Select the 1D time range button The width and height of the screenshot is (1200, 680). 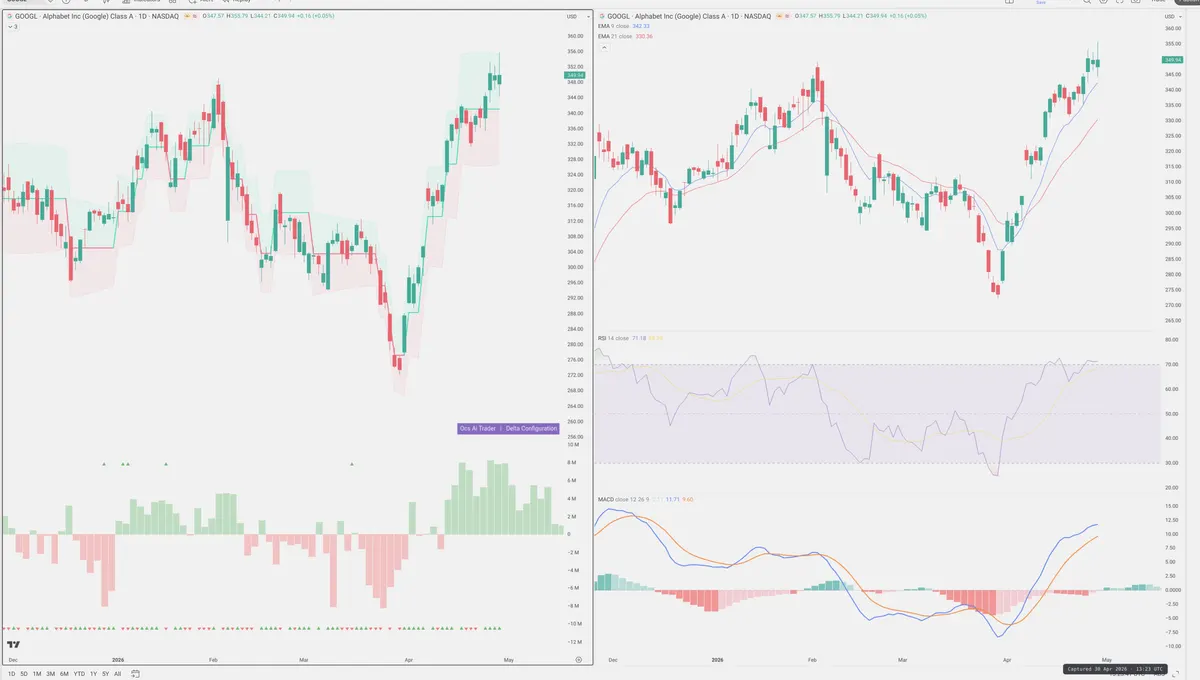[x=11, y=674]
